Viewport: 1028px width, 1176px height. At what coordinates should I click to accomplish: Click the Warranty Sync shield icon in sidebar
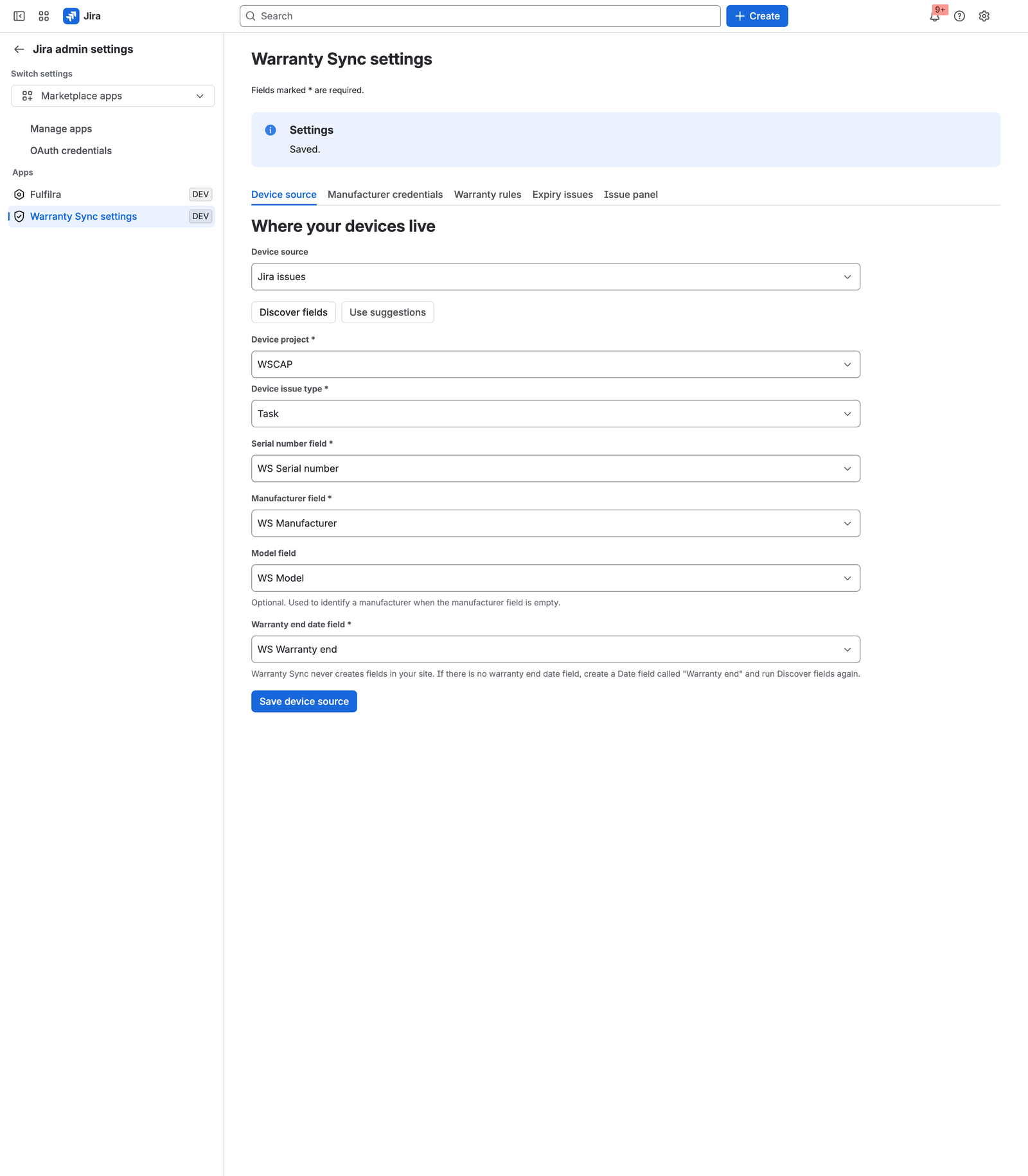[x=19, y=216]
